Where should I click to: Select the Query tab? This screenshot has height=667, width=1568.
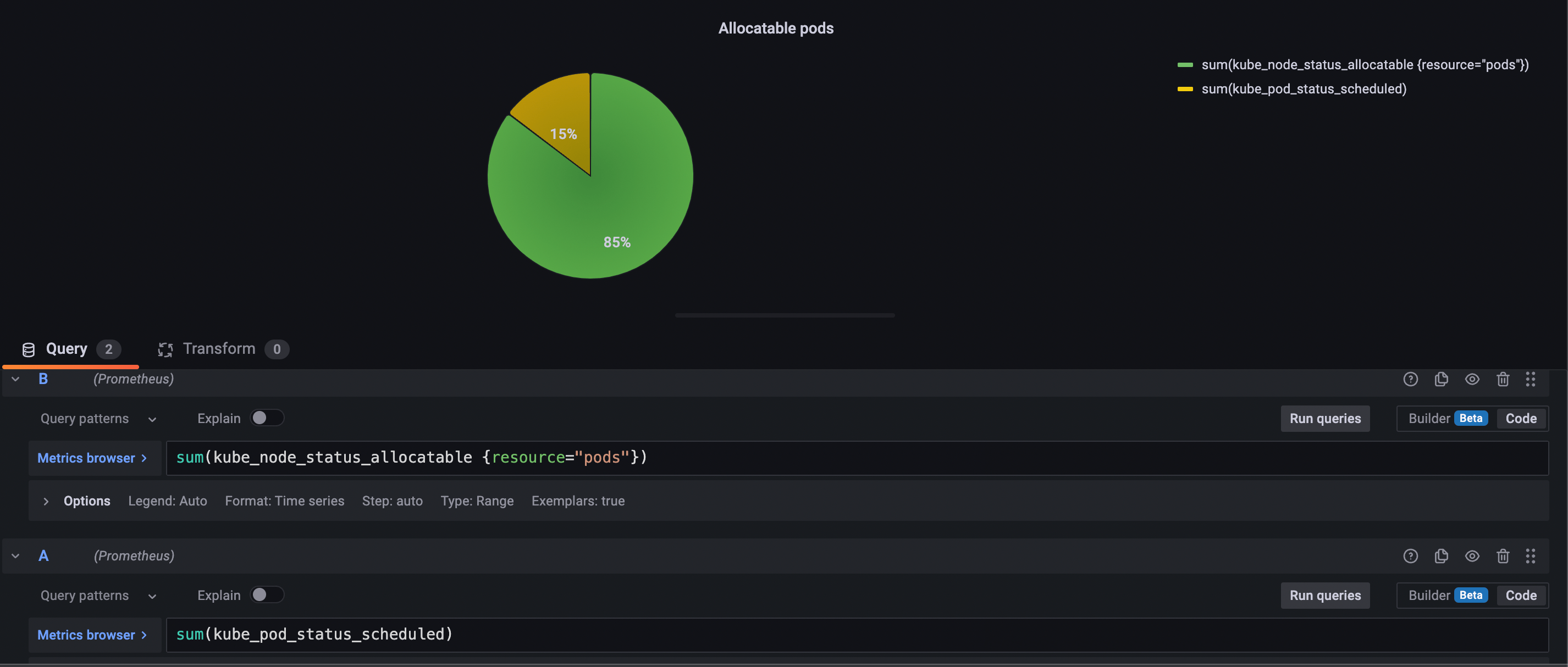tap(67, 348)
